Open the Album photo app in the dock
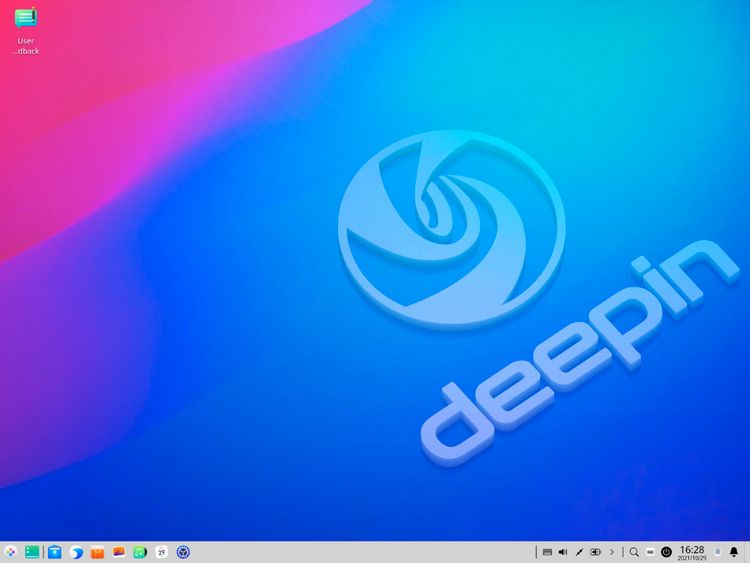The image size is (750, 563). point(119,552)
